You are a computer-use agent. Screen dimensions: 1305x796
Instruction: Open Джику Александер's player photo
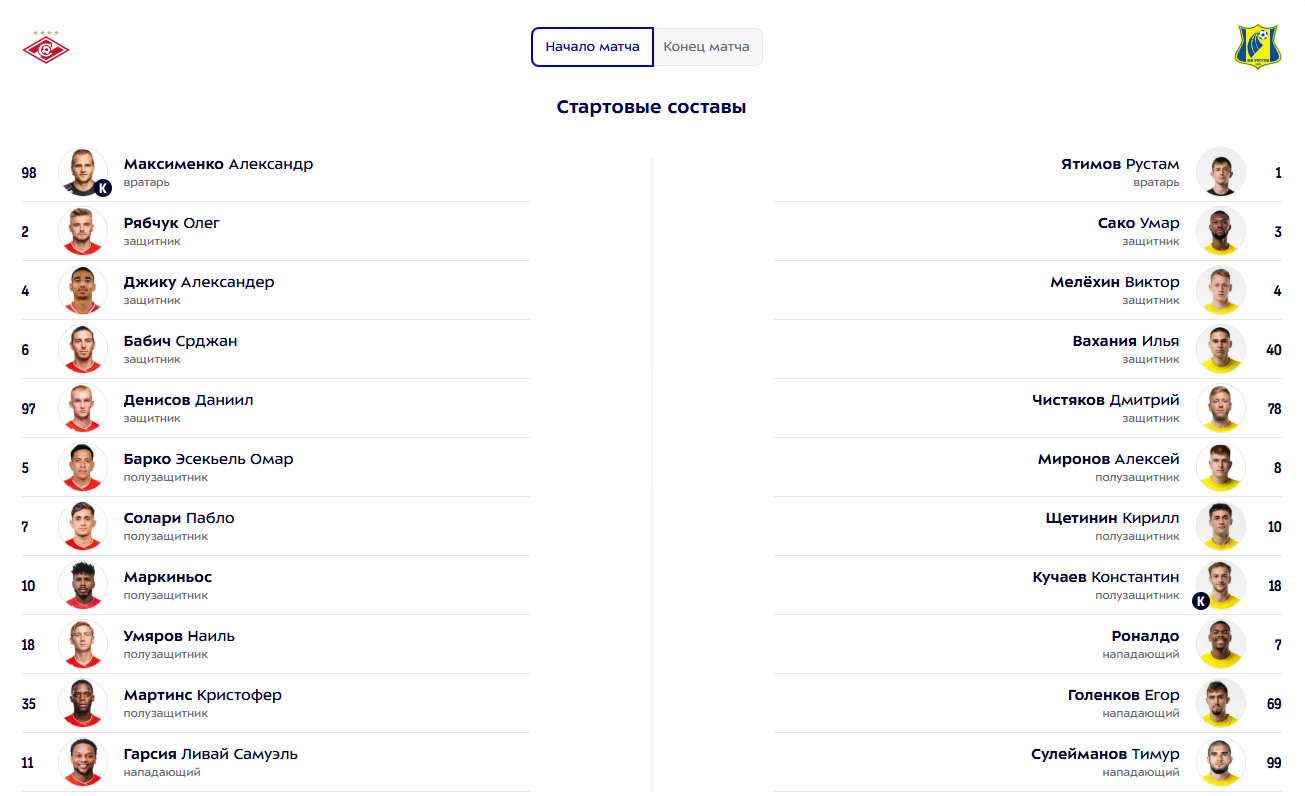click(83, 290)
